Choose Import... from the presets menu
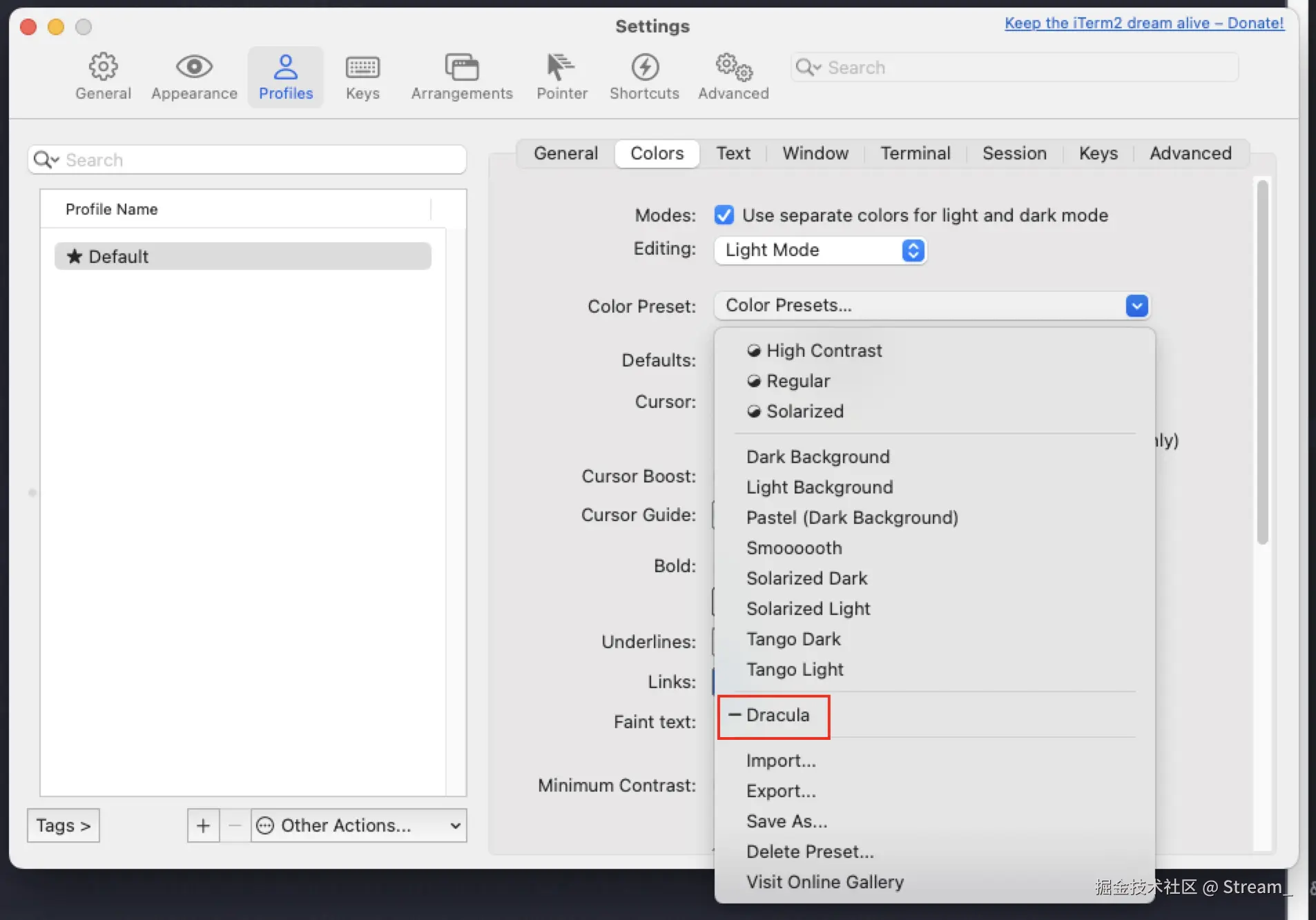The width and height of the screenshot is (1316, 920). 935,761
